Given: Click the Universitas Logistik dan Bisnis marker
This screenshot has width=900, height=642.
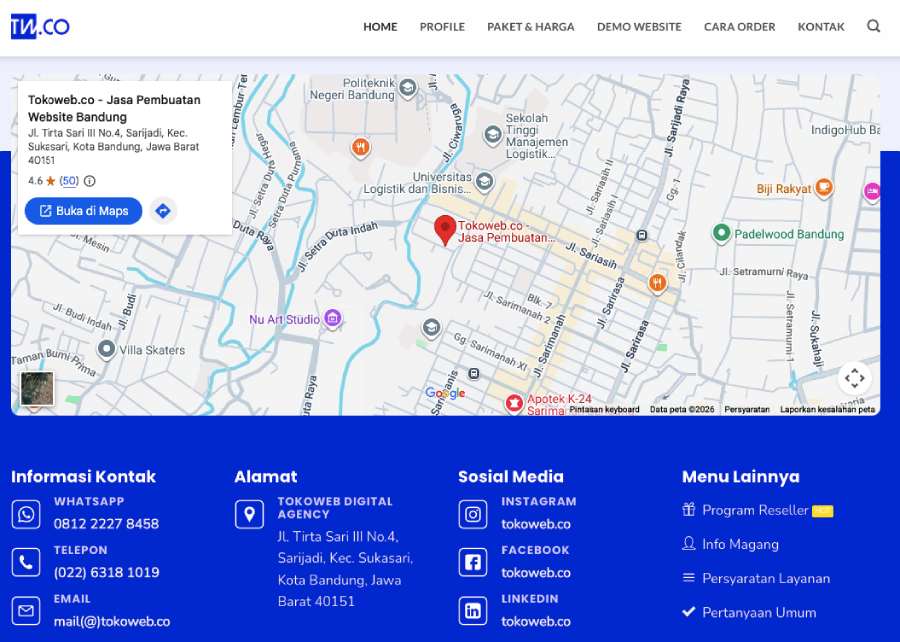Looking at the screenshot, I should tap(484, 182).
